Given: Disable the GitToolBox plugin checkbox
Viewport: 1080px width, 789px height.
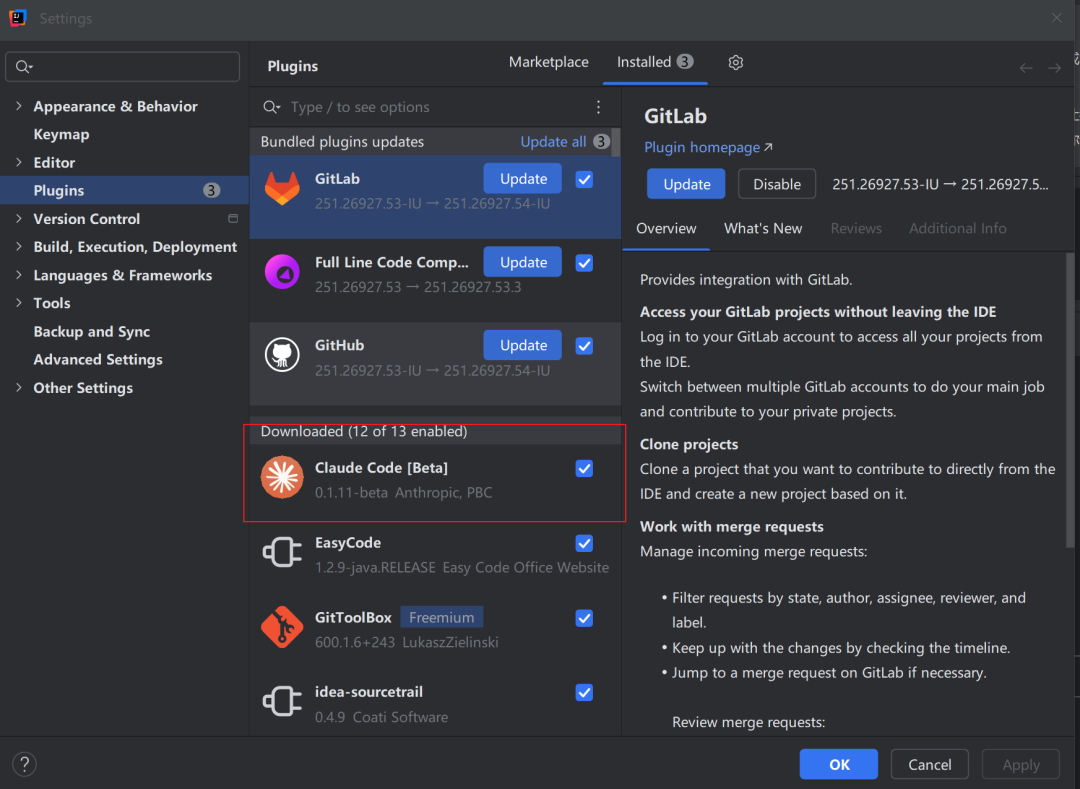Looking at the screenshot, I should pos(584,619).
